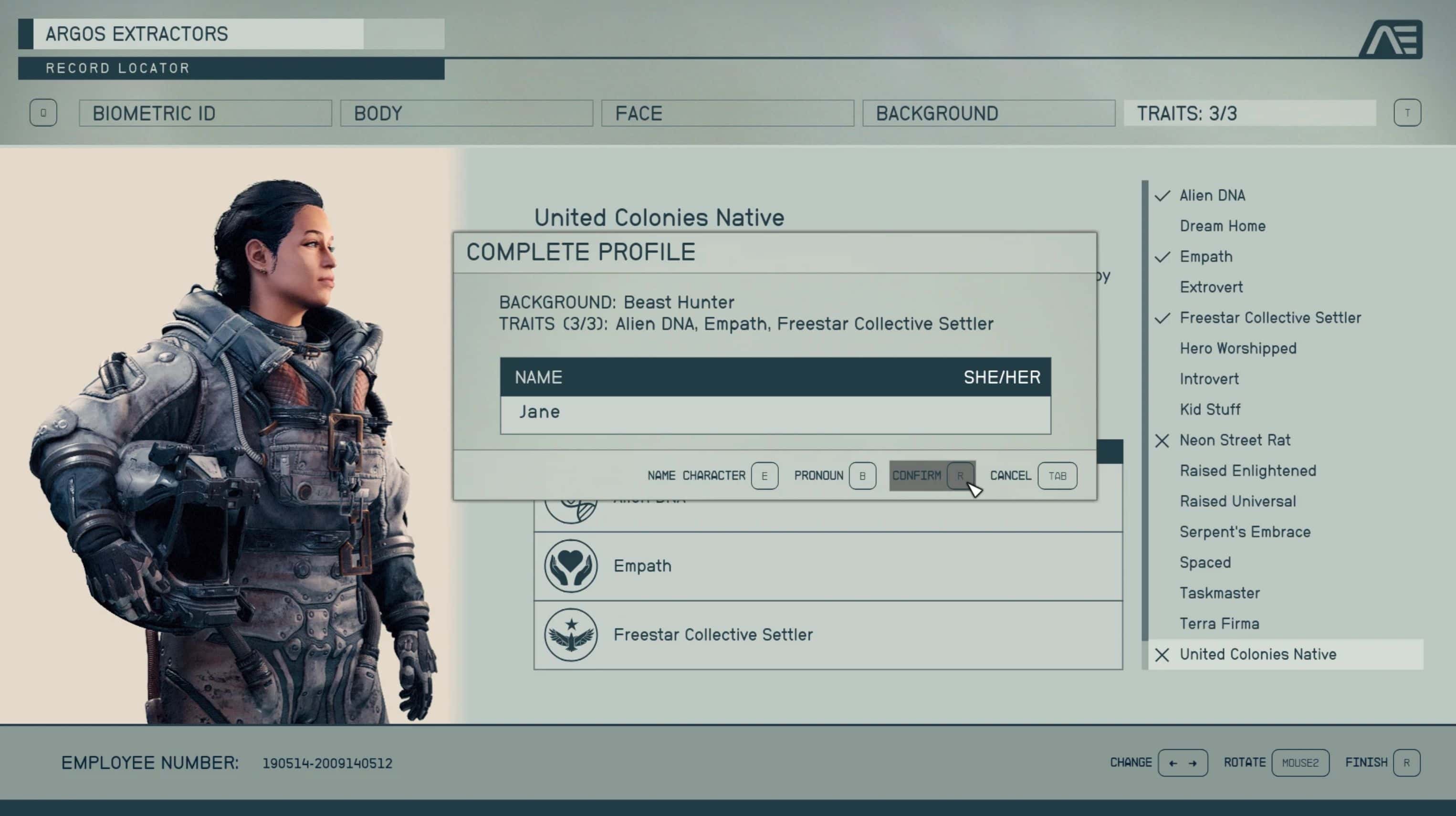
Task: Click the TAB key icon to cancel
Action: (1057, 476)
